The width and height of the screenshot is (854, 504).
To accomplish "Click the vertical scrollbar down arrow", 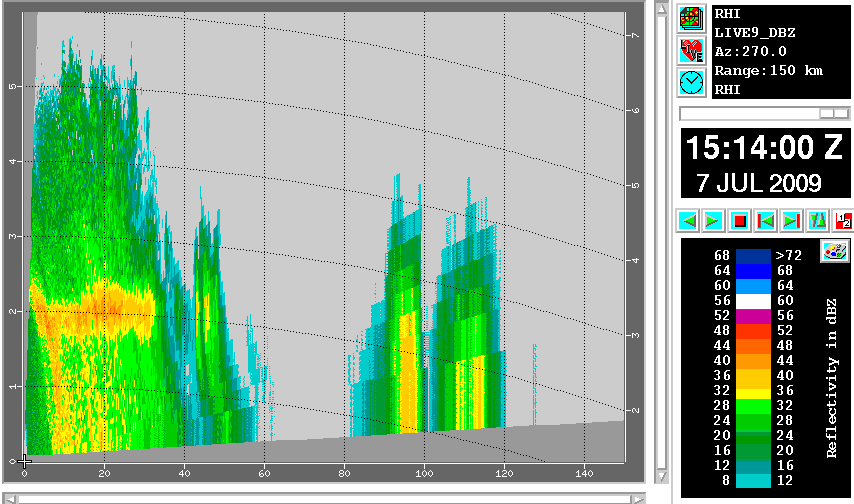I will point(660,475).
